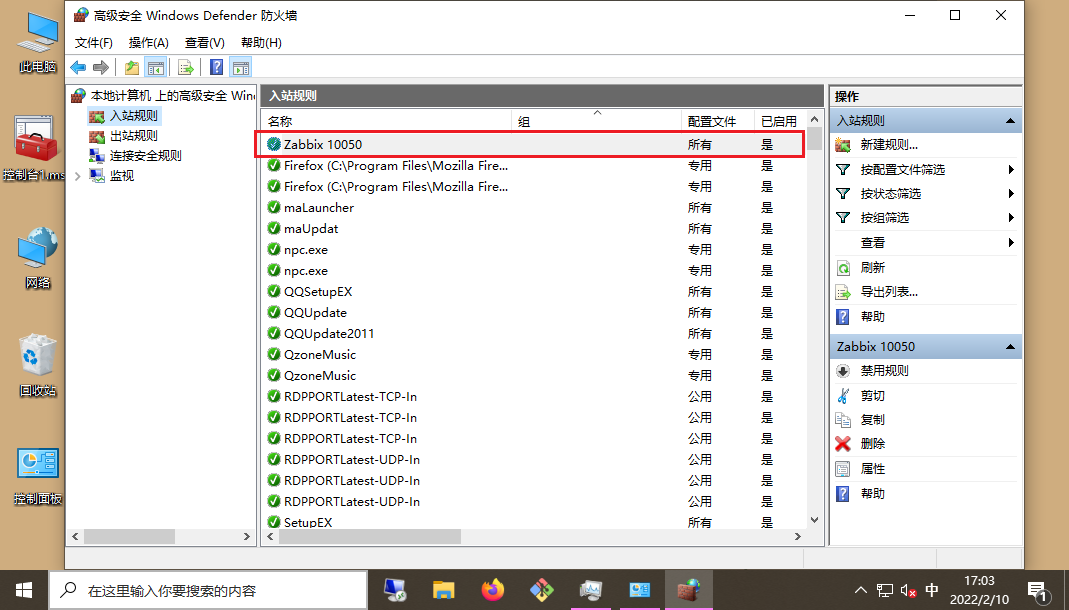
Task: Open the 操作(A) menu
Action: click(x=149, y=42)
